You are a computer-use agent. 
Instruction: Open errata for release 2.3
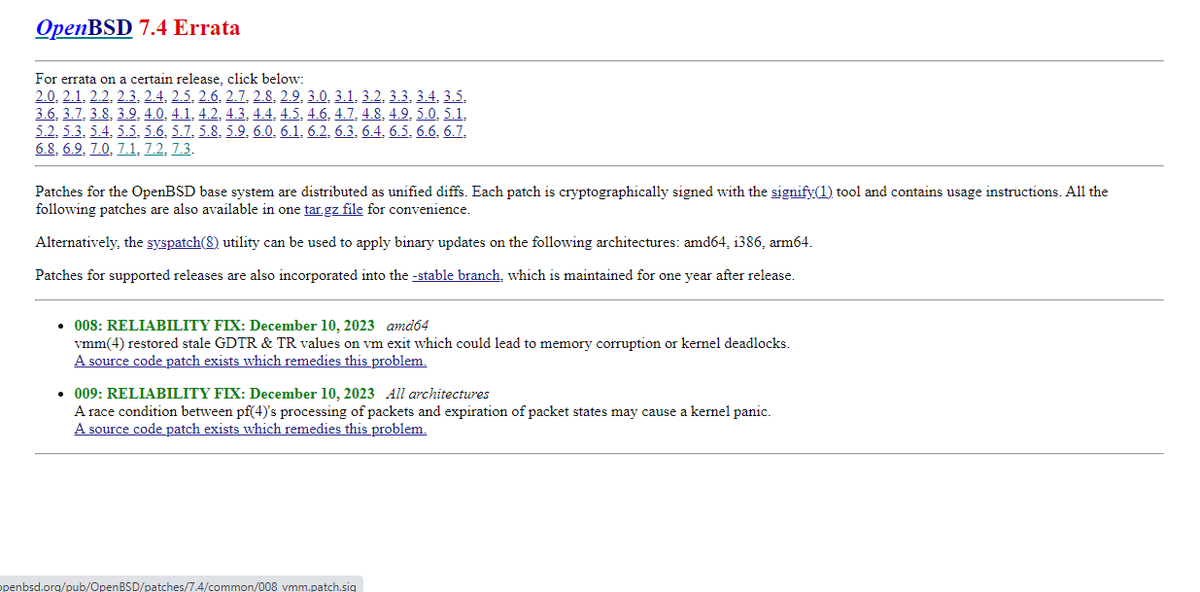pos(127,97)
